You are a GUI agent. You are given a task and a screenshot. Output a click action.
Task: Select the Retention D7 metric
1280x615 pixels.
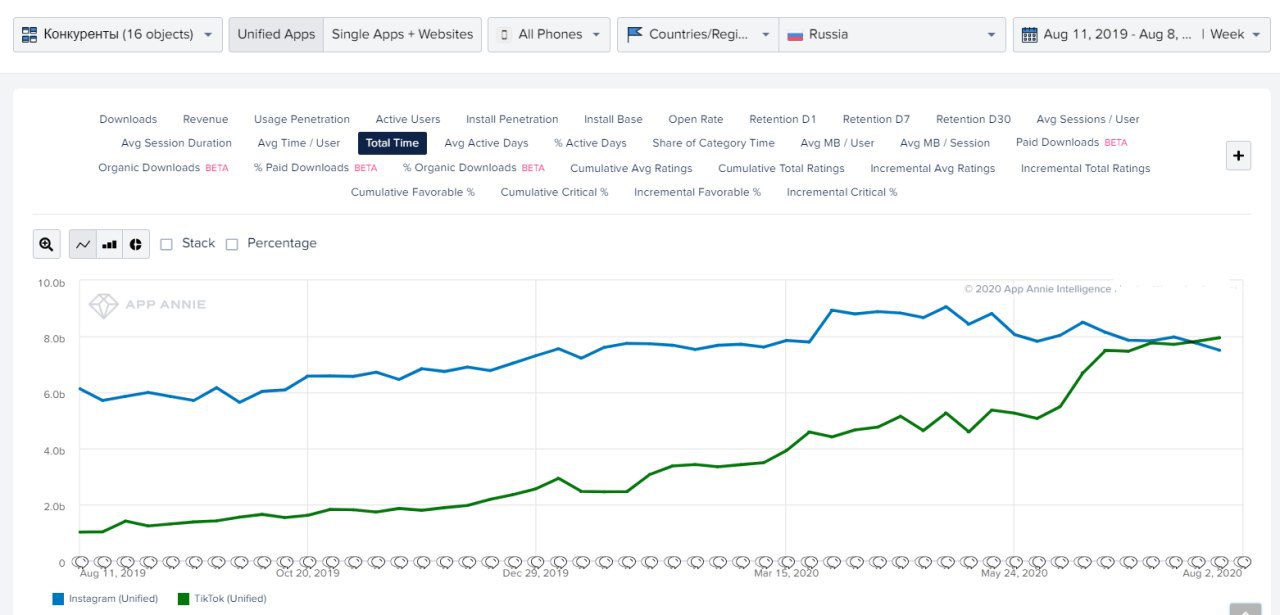click(x=876, y=119)
